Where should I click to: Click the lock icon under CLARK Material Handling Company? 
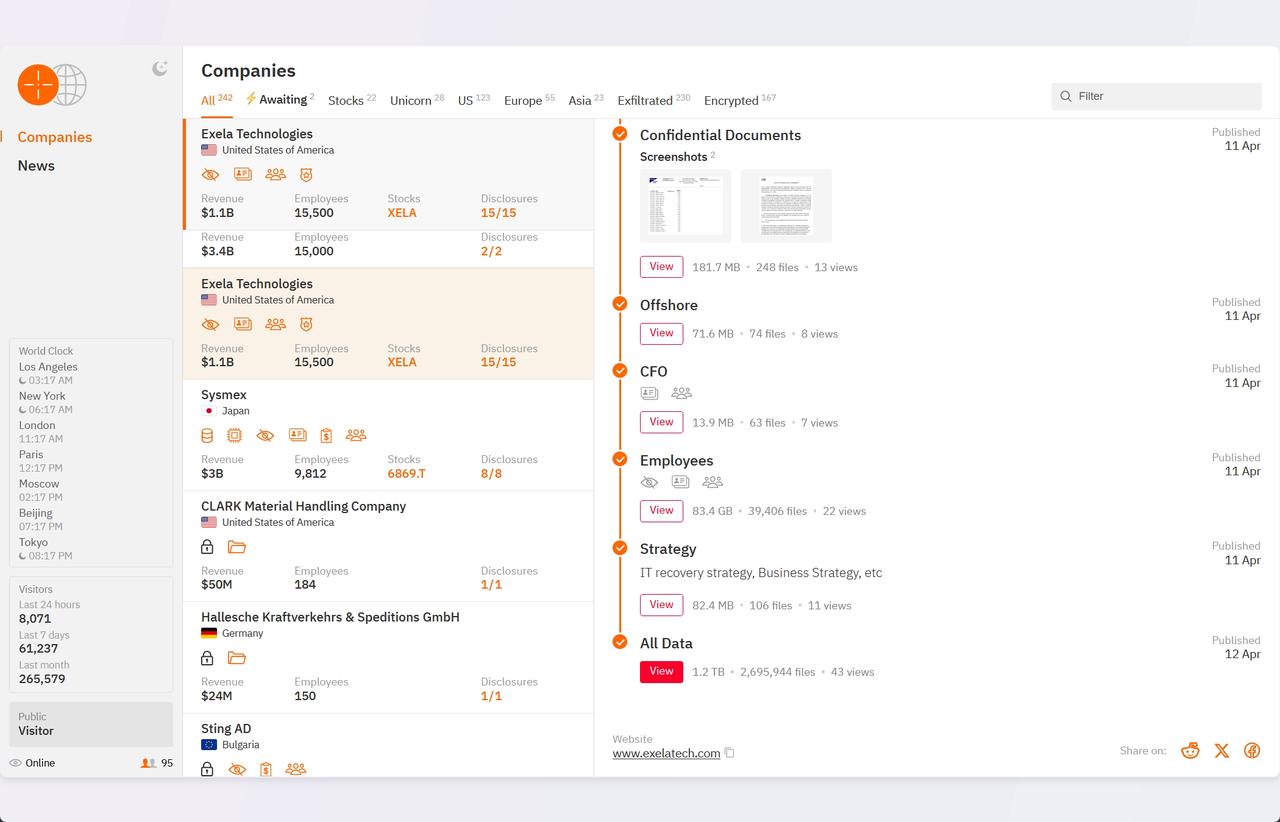(x=207, y=547)
